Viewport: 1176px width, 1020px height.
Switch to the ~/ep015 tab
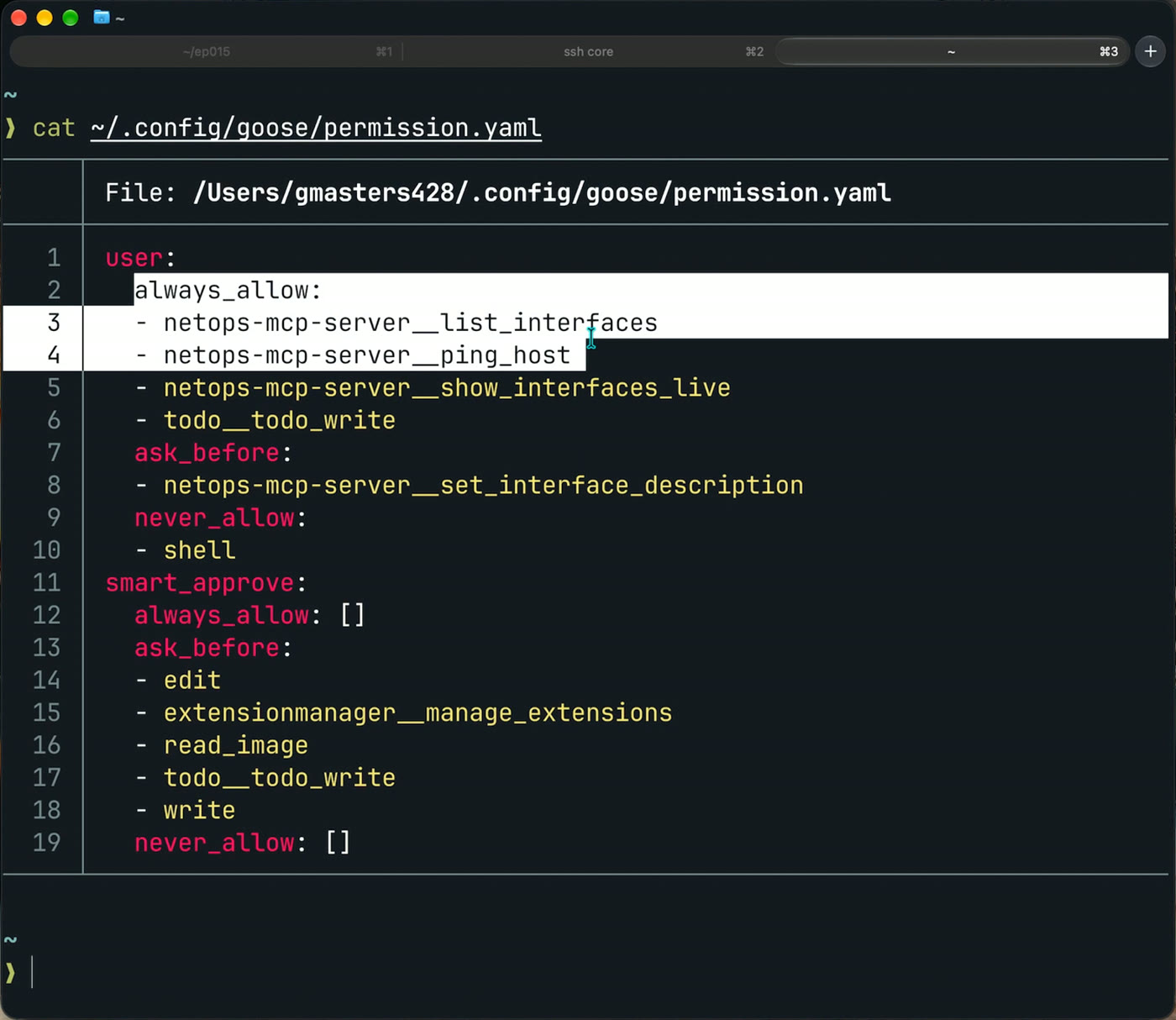coord(206,51)
